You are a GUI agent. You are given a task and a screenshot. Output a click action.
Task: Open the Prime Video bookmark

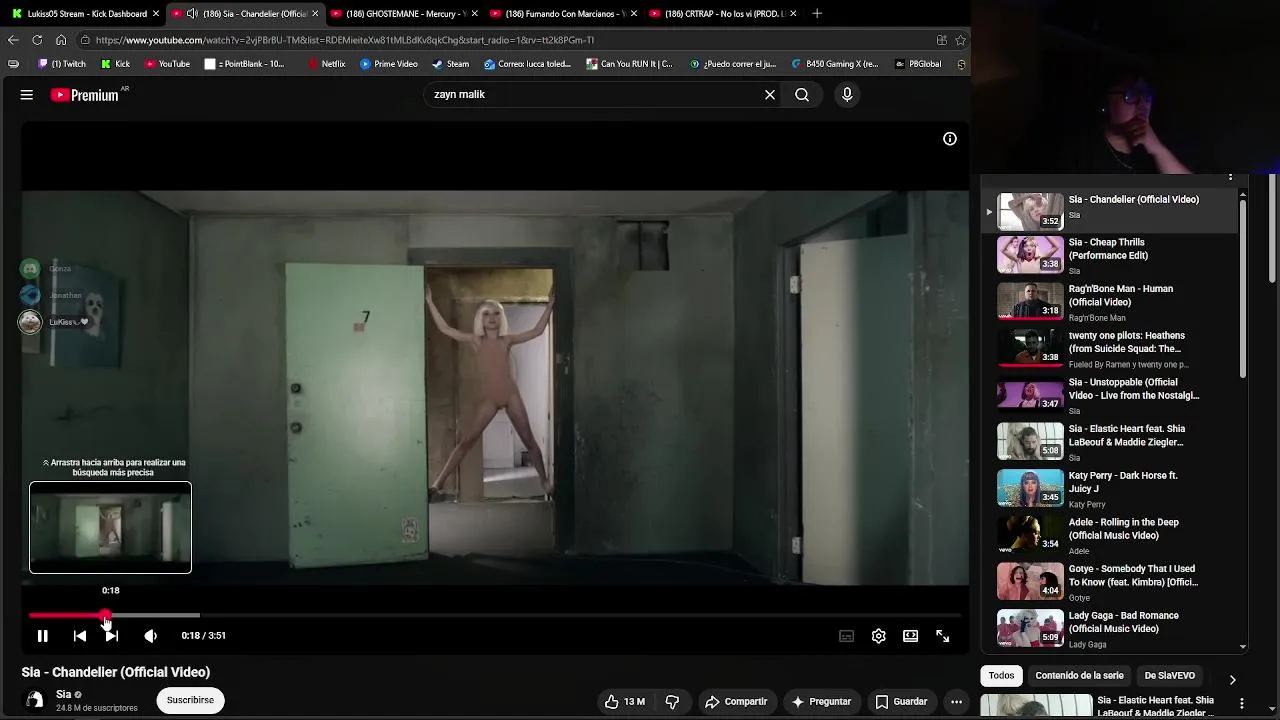tap(388, 64)
